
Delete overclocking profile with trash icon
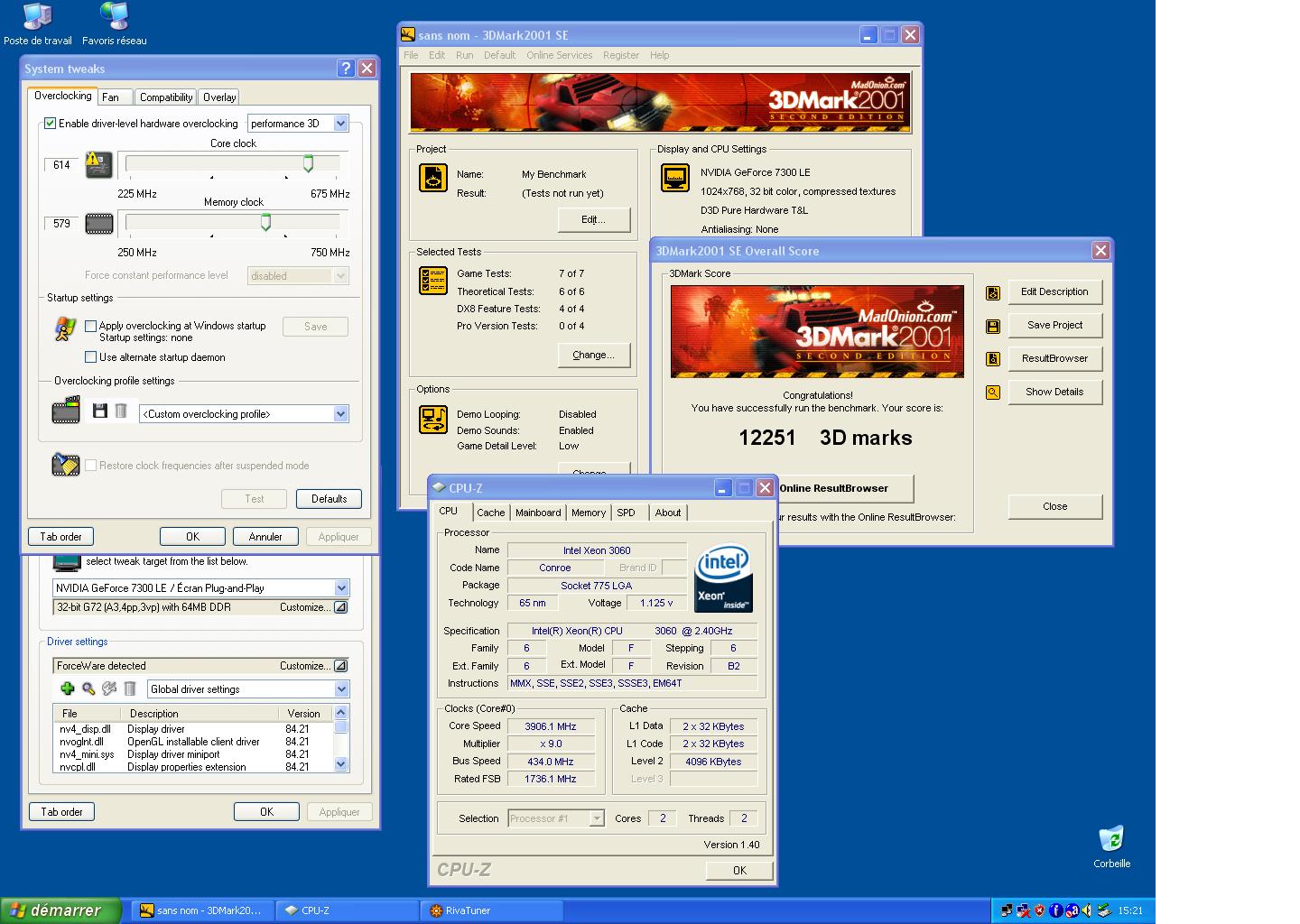click(121, 411)
